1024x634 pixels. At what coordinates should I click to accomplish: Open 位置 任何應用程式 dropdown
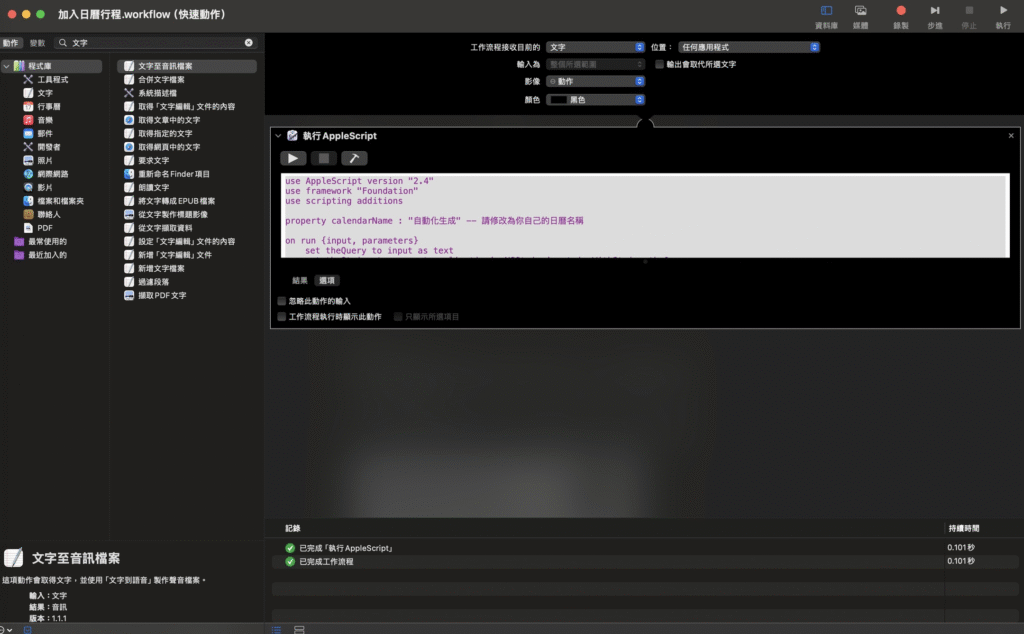(x=749, y=47)
